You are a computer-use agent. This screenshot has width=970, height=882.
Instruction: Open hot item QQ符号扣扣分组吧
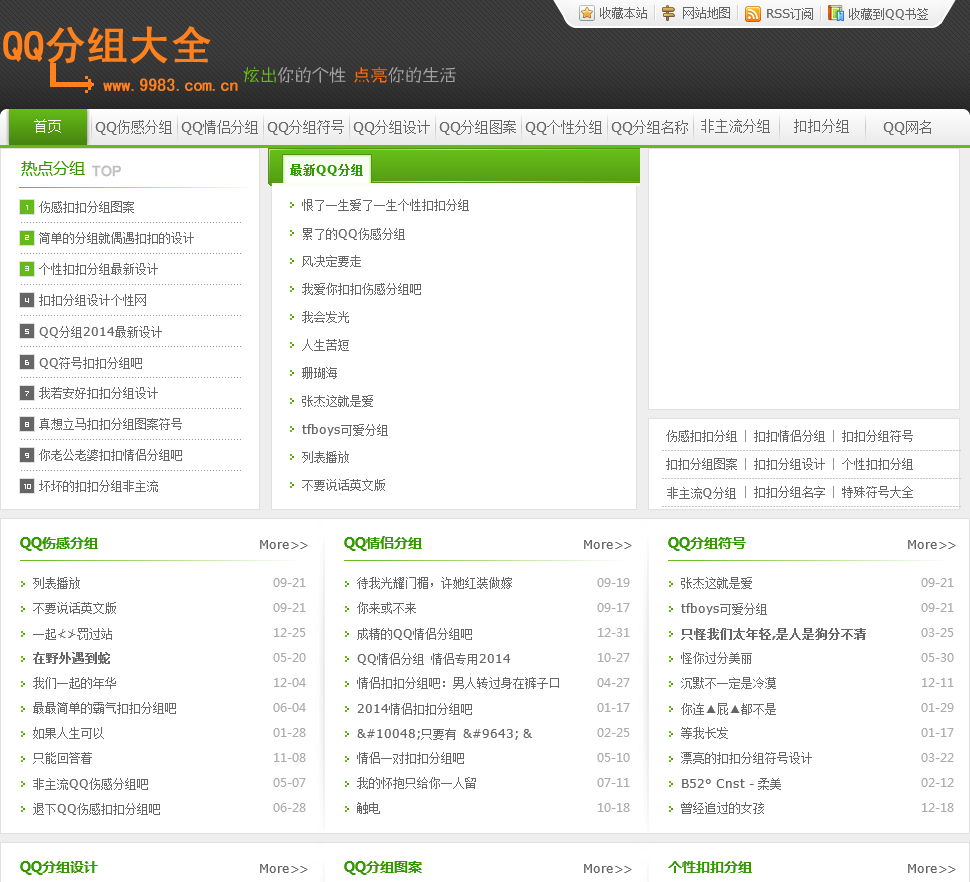tap(90, 363)
